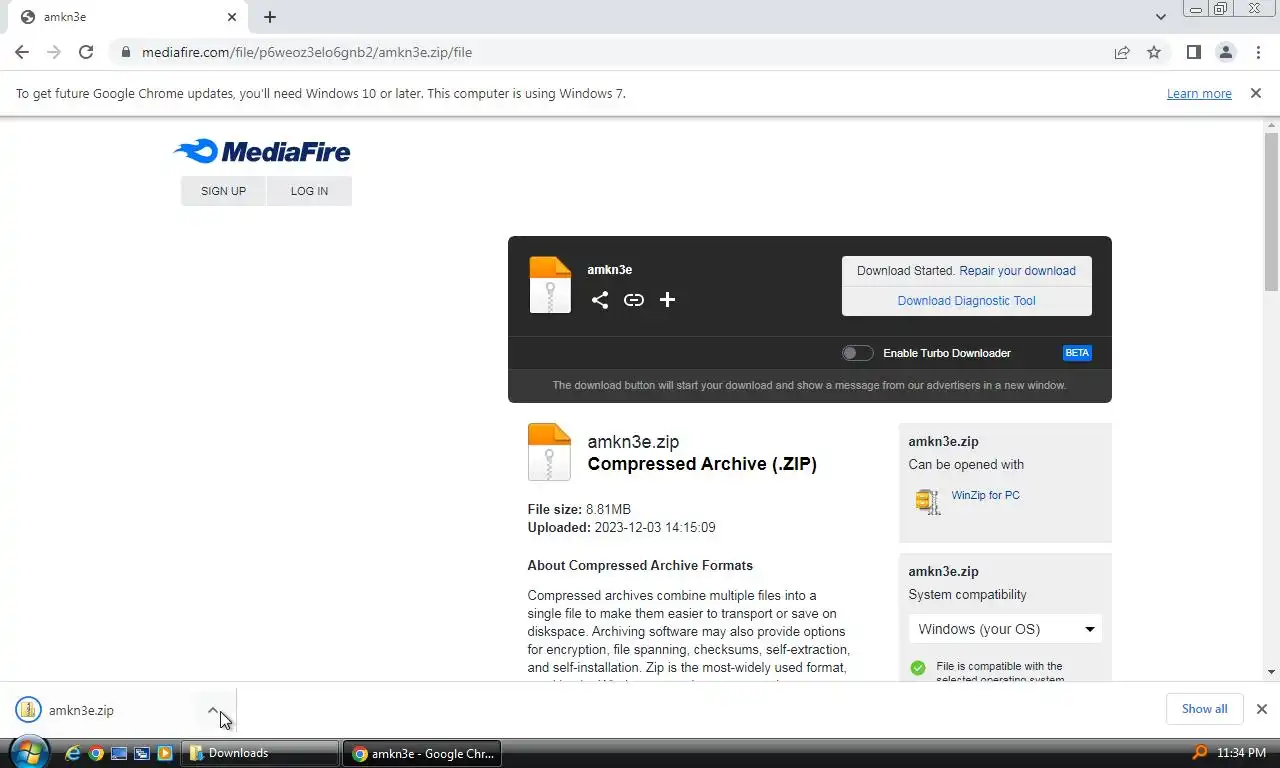Open a new tab with the plus button
1280x768 pixels.
tap(270, 17)
